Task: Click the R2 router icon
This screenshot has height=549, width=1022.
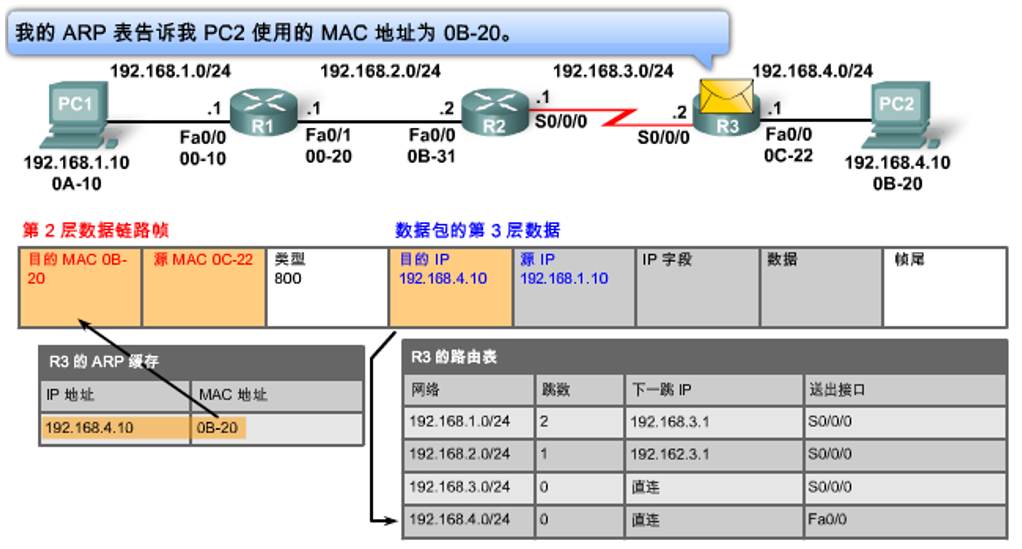Action: point(495,112)
